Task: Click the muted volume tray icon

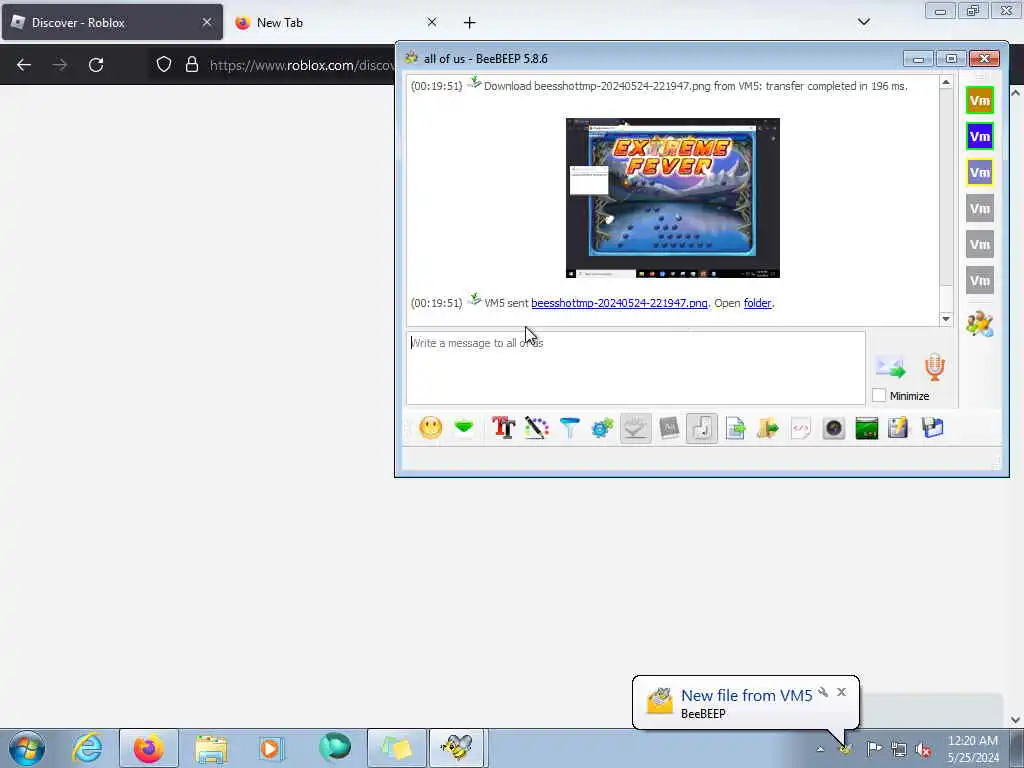Action: 923,749
